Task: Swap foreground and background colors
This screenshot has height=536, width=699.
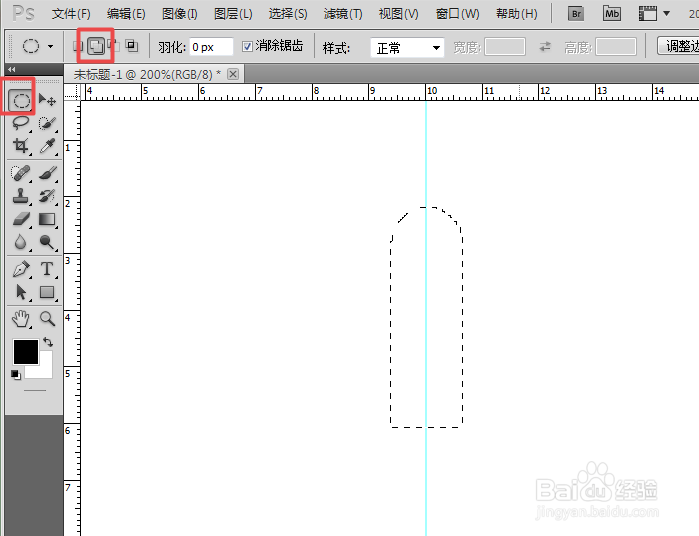Action: pyautogui.click(x=48, y=342)
